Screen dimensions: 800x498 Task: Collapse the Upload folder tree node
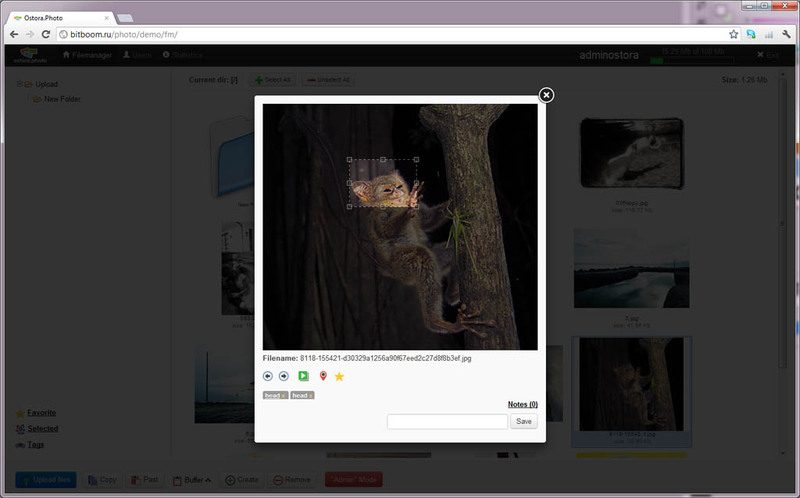pyautogui.click(x=19, y=84)
